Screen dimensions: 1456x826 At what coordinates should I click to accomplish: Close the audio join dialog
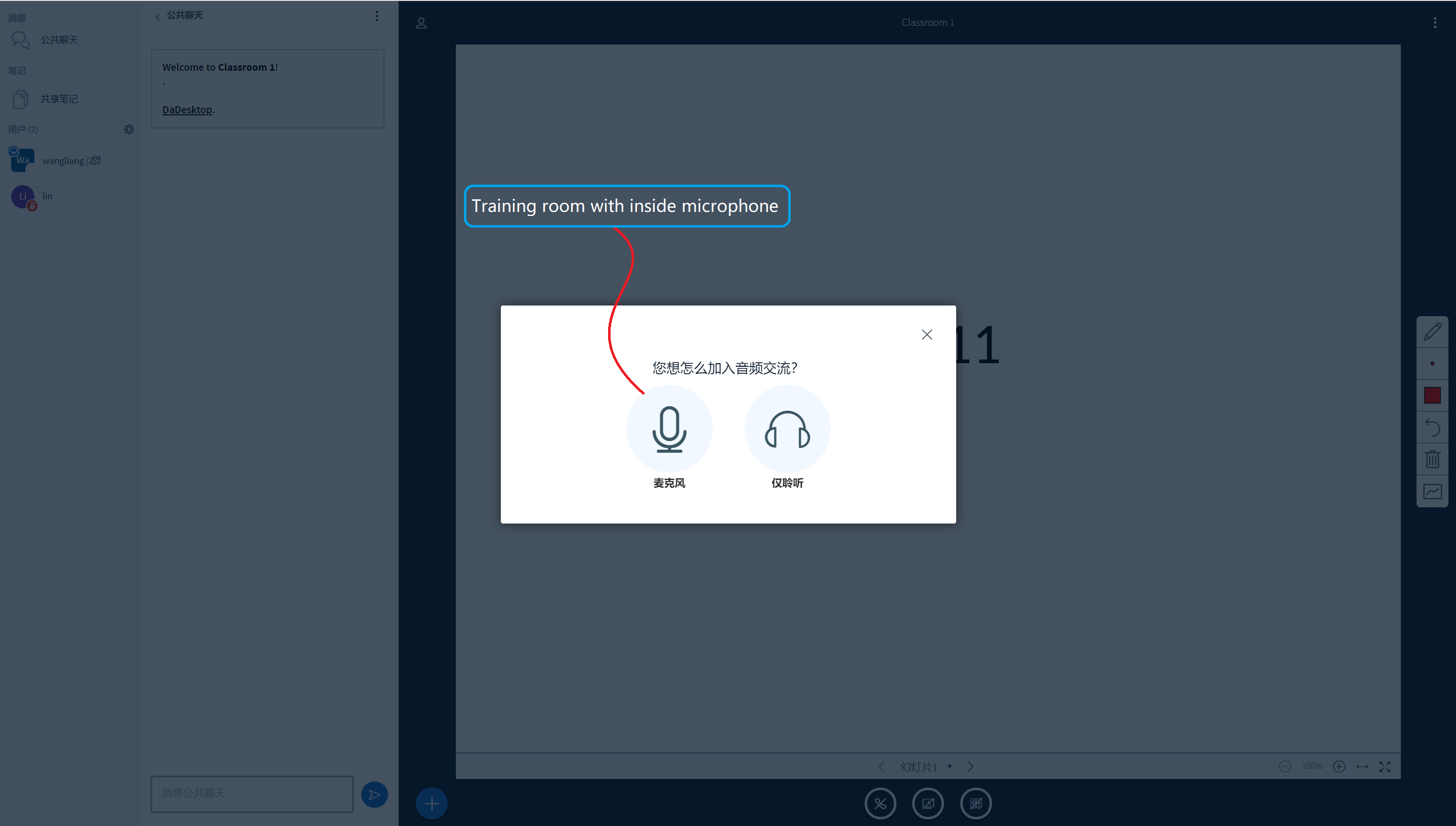click(x=927, y=335)
